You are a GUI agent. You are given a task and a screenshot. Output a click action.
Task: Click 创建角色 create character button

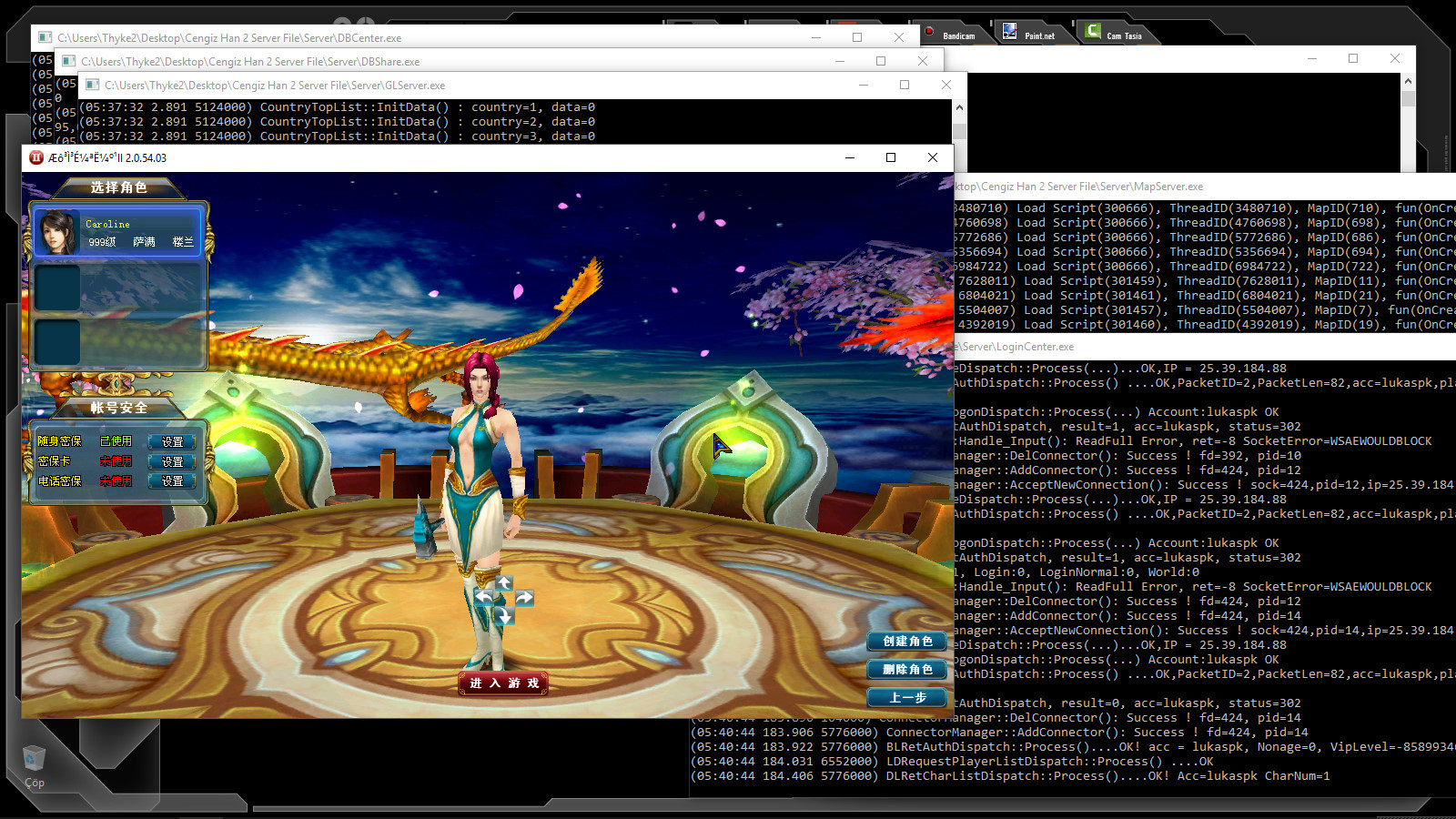click(906, 642)
